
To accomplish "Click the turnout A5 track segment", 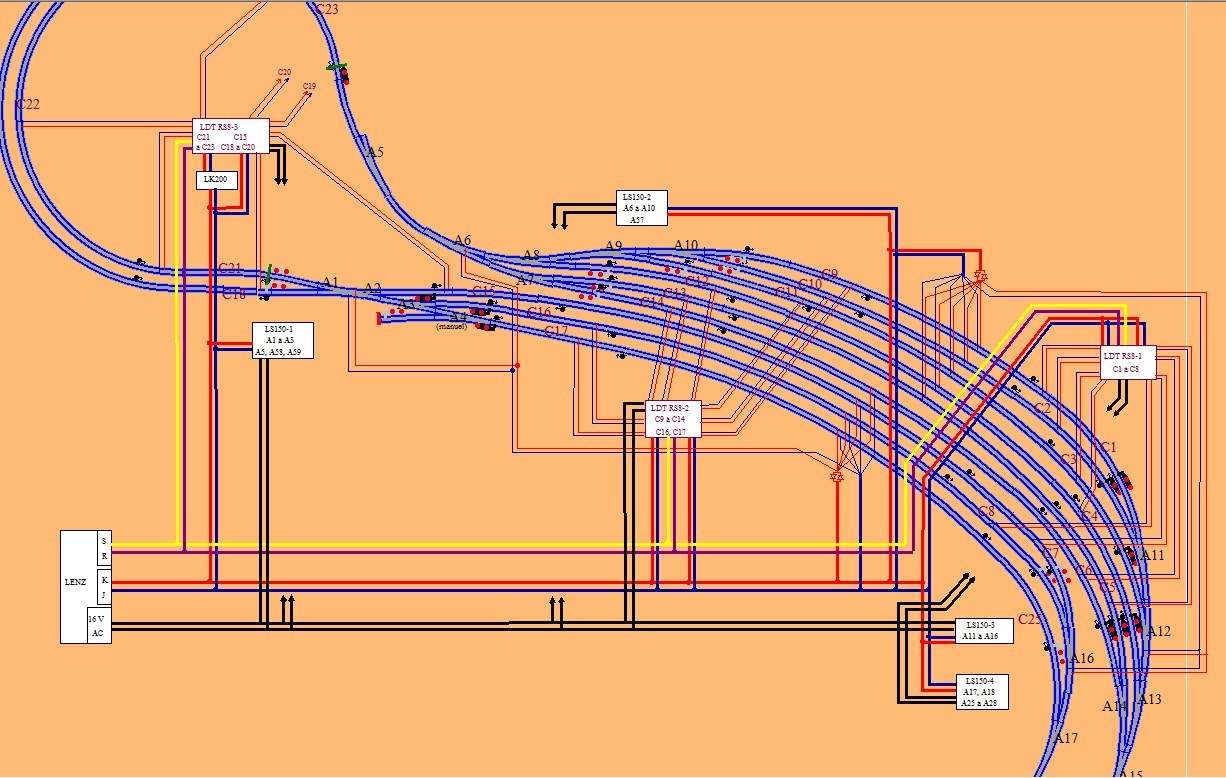I will [x=374, y=153].
